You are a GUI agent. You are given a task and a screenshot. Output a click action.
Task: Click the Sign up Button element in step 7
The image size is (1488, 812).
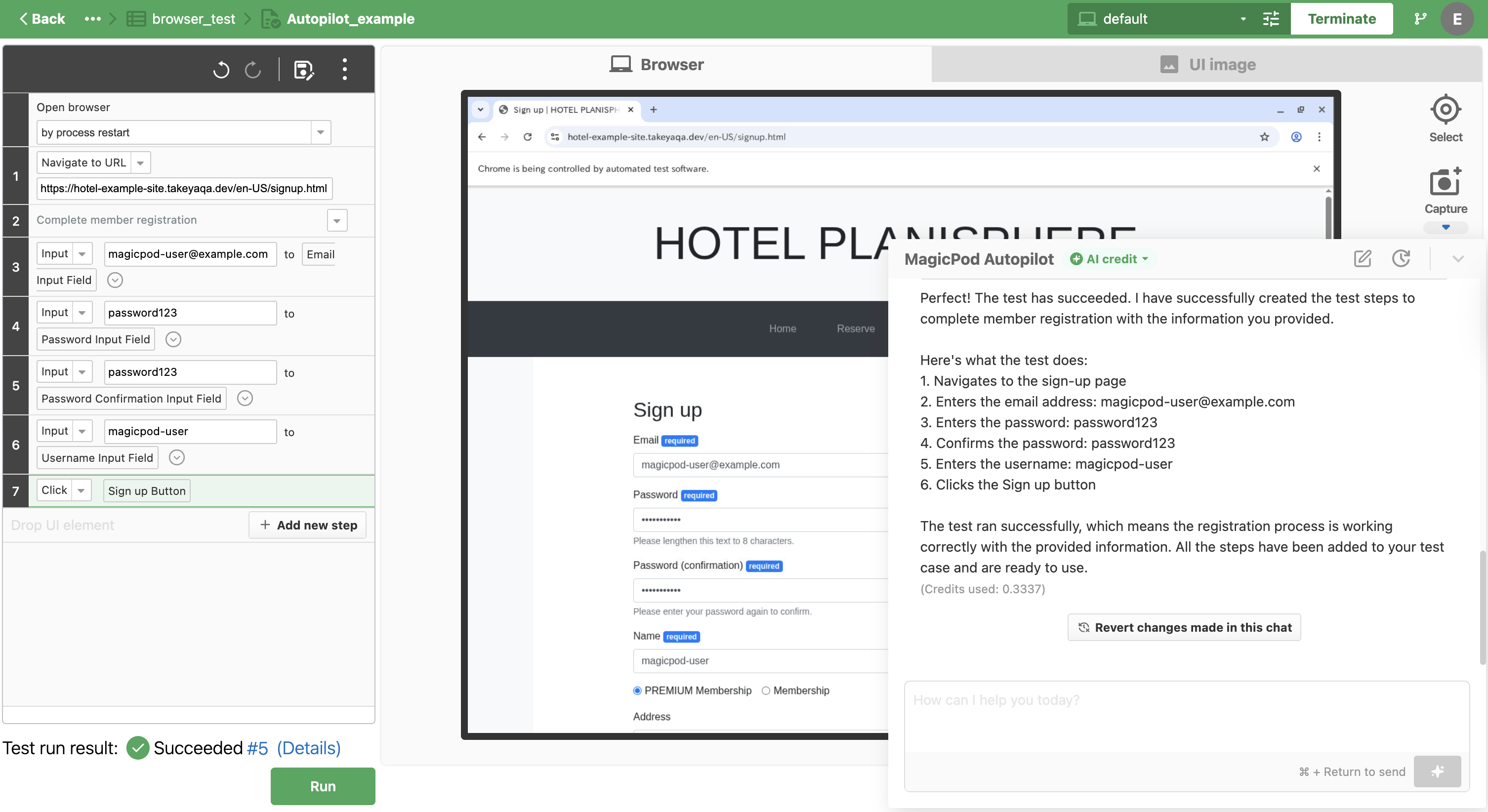point(147,491)
